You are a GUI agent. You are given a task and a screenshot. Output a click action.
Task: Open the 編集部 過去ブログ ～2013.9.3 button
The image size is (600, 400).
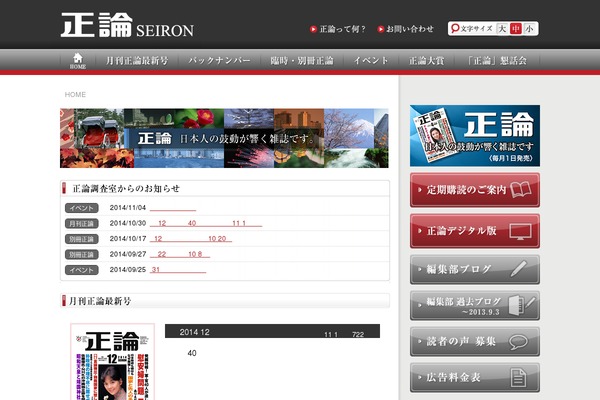coord(475,305)
